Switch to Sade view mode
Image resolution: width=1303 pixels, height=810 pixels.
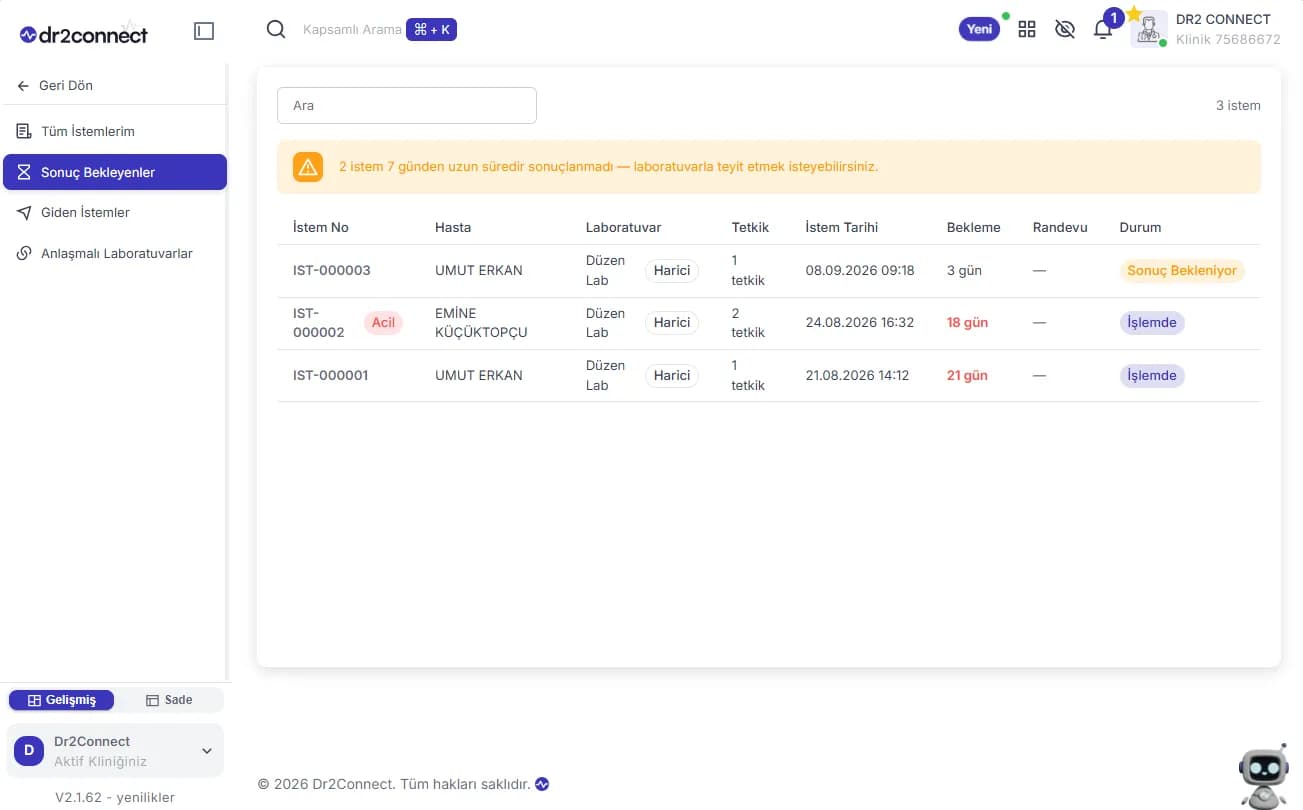point(169,700)
